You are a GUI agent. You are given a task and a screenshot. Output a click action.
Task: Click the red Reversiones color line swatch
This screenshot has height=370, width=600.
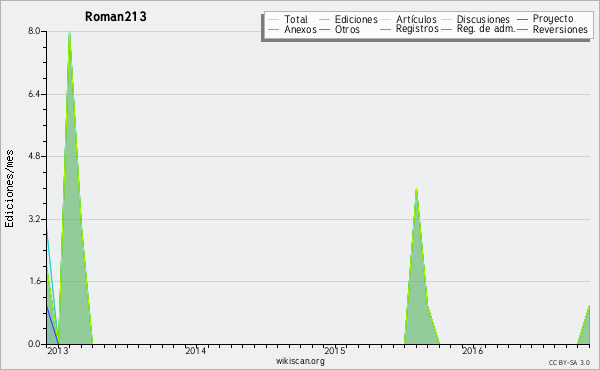tap(522, 29)
